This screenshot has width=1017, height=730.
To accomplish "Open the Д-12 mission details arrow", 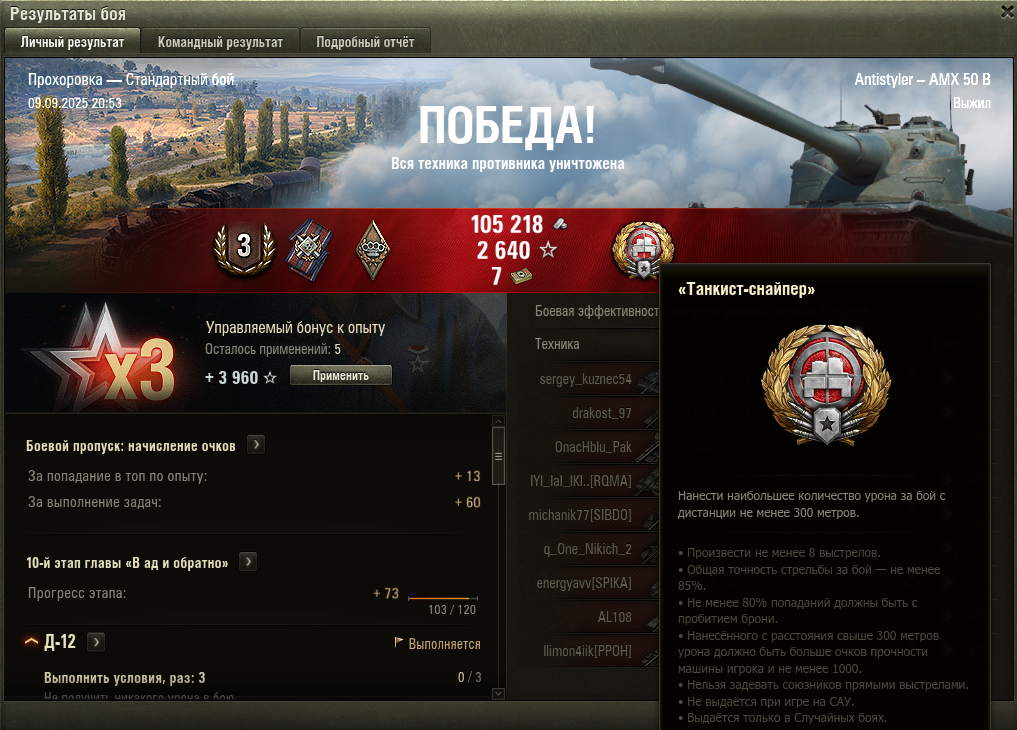I will pyautogui.click(x=96, y=642).
